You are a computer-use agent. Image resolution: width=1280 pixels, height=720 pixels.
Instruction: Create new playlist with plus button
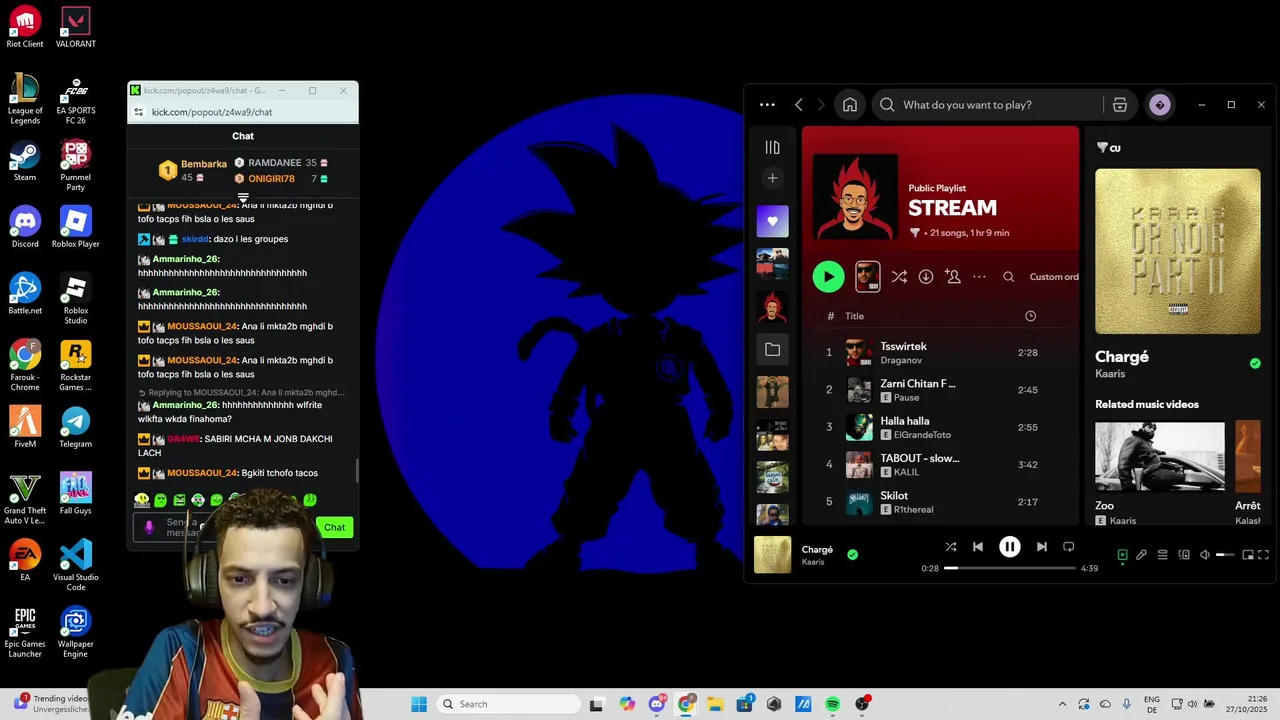[772, 178]
